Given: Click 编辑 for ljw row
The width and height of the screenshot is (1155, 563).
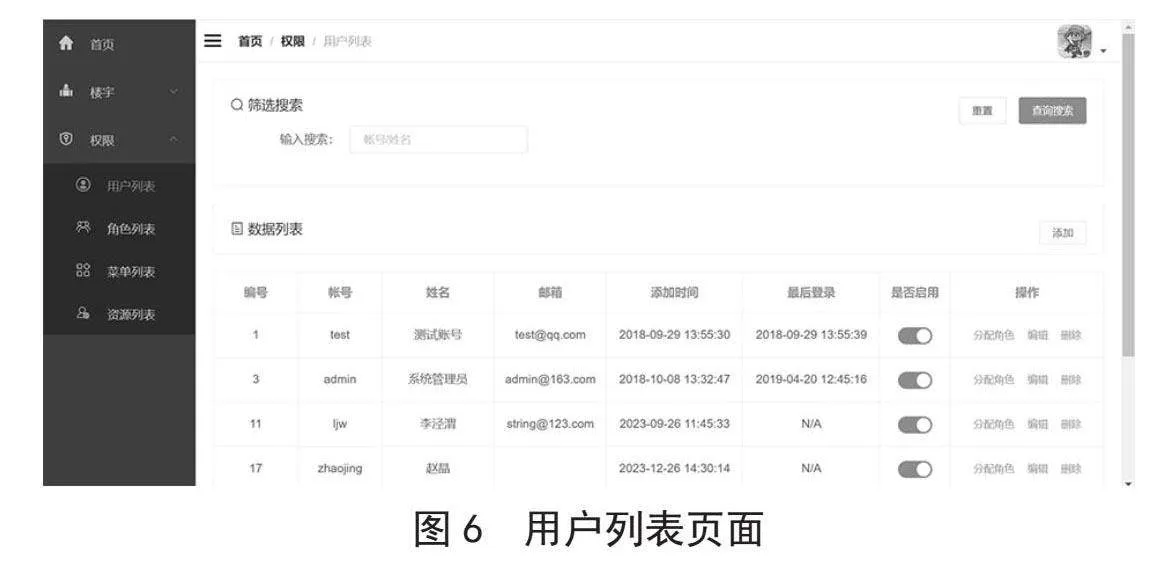Looking at the screenshot, I should 1038,424.
